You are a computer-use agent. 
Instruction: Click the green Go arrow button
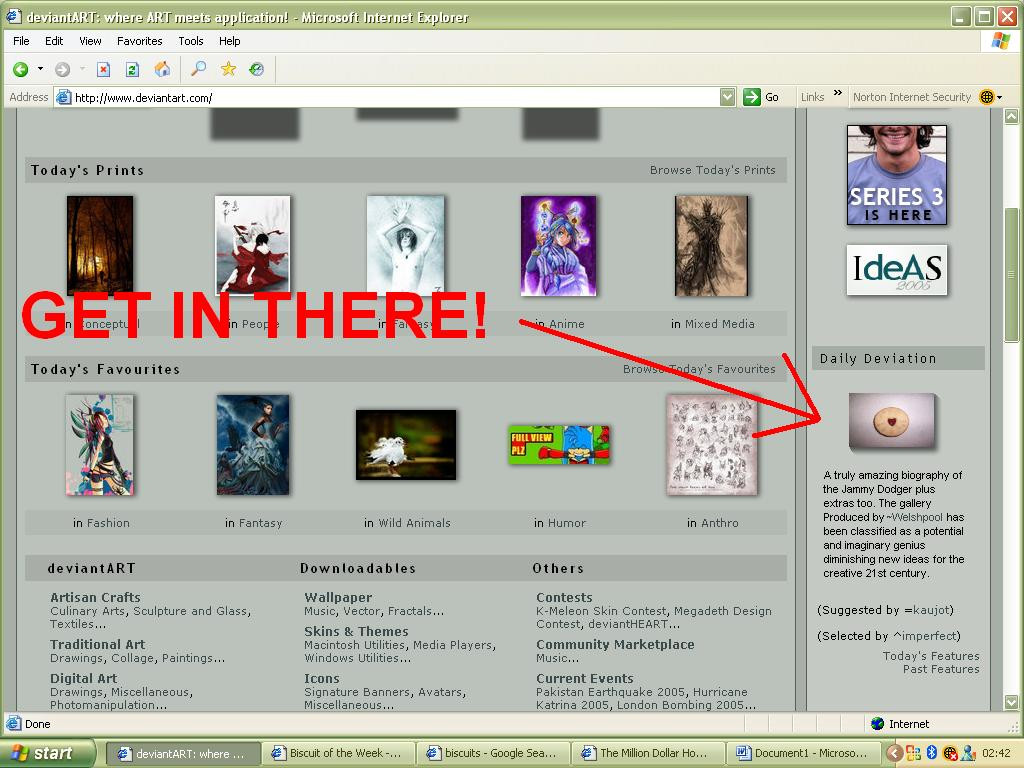click(752, 97)
